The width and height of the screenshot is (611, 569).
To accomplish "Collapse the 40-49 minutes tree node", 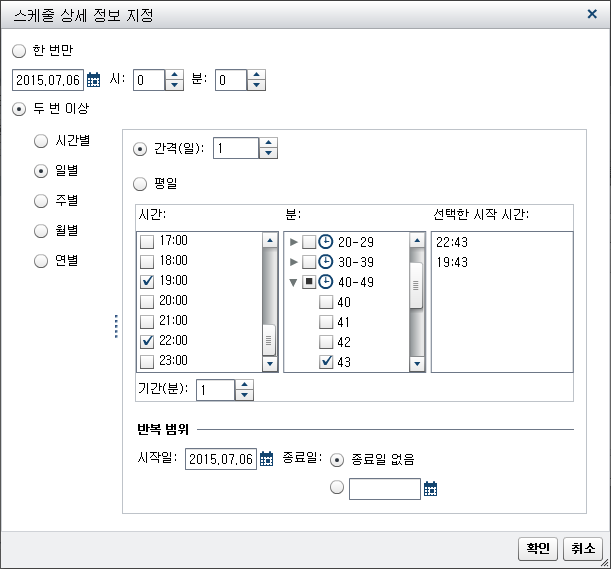I will (x=293, y=282).
